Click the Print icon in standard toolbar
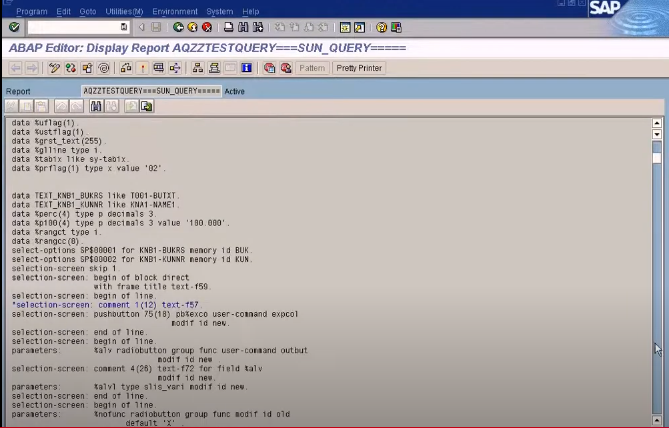This screenshot has height=428, width=669. [x=229, y=27]
